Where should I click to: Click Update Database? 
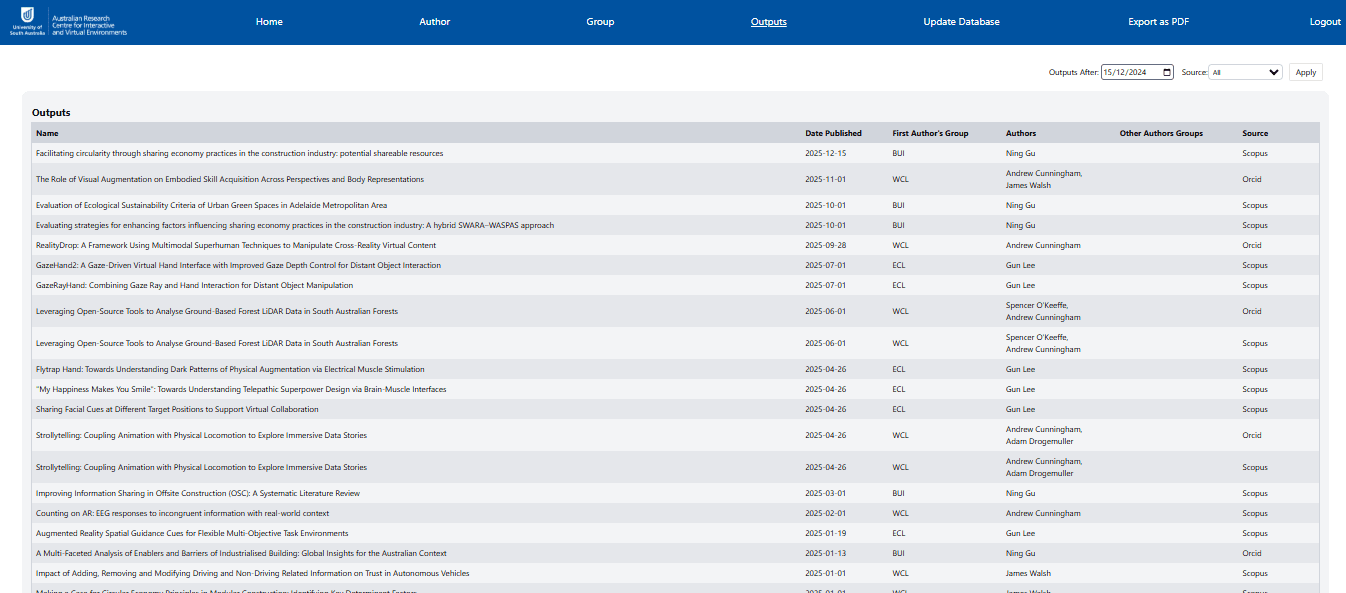pos(961,21)
